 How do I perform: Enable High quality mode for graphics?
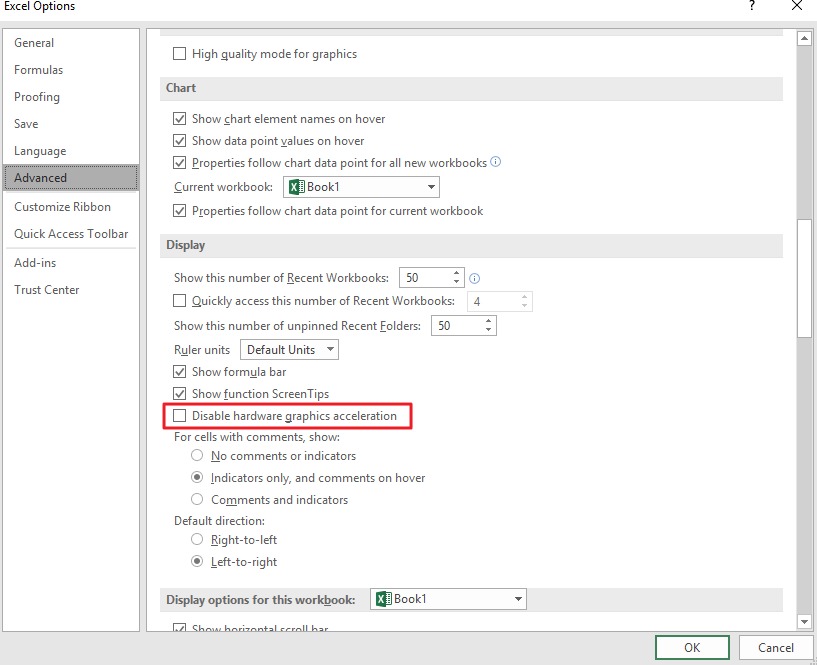tap(179, 54)
